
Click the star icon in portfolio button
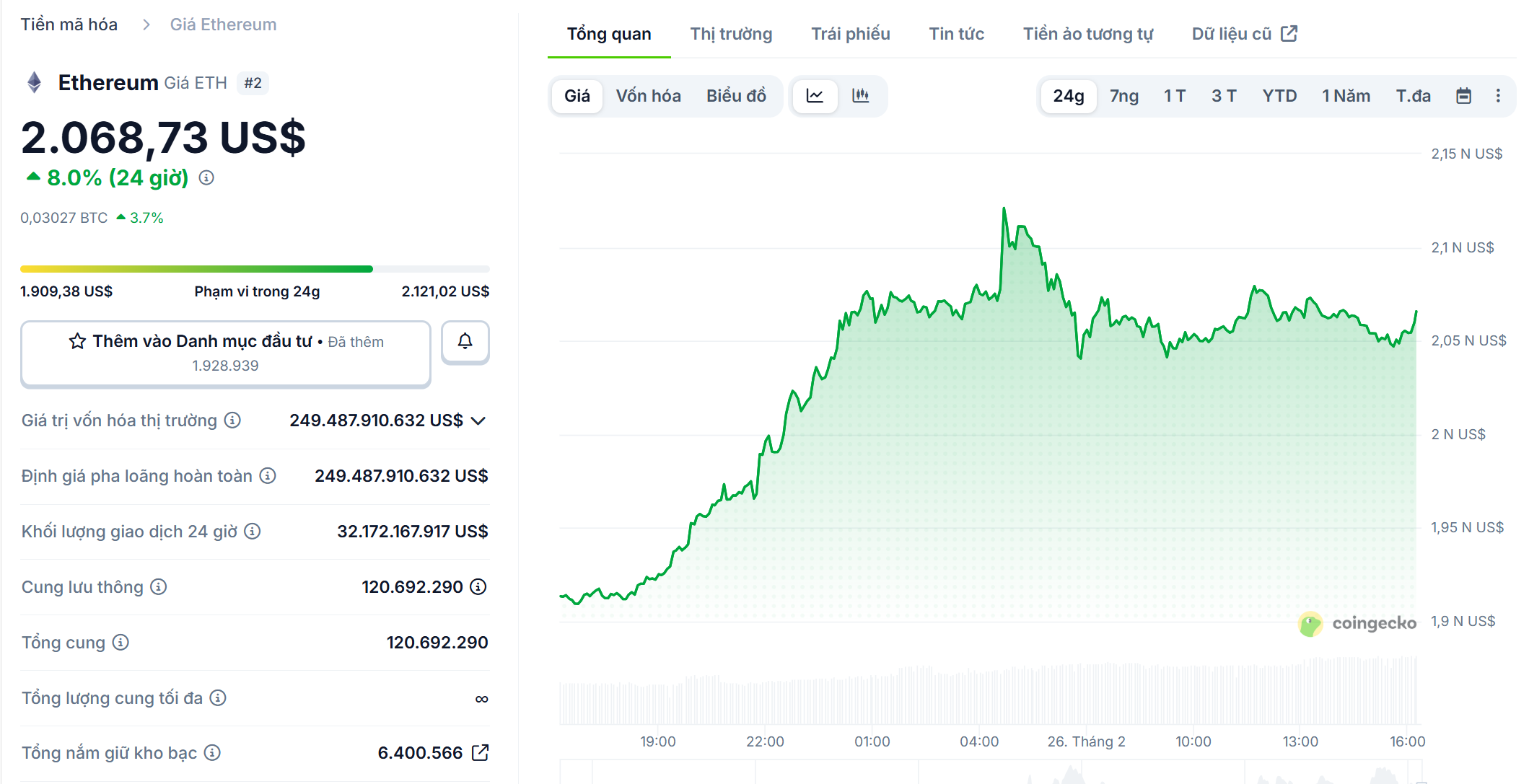[76, 341]
